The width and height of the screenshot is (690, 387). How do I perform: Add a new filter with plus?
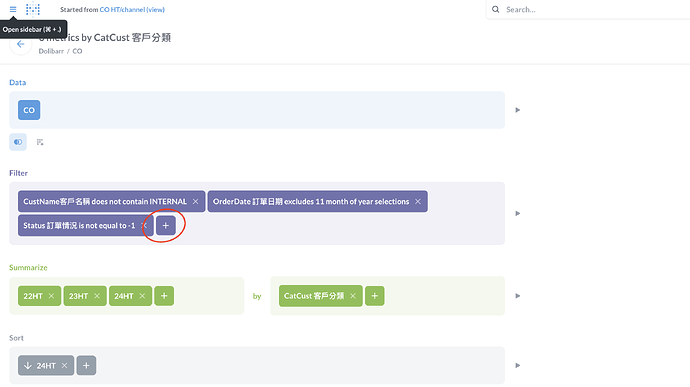(166, 225)
